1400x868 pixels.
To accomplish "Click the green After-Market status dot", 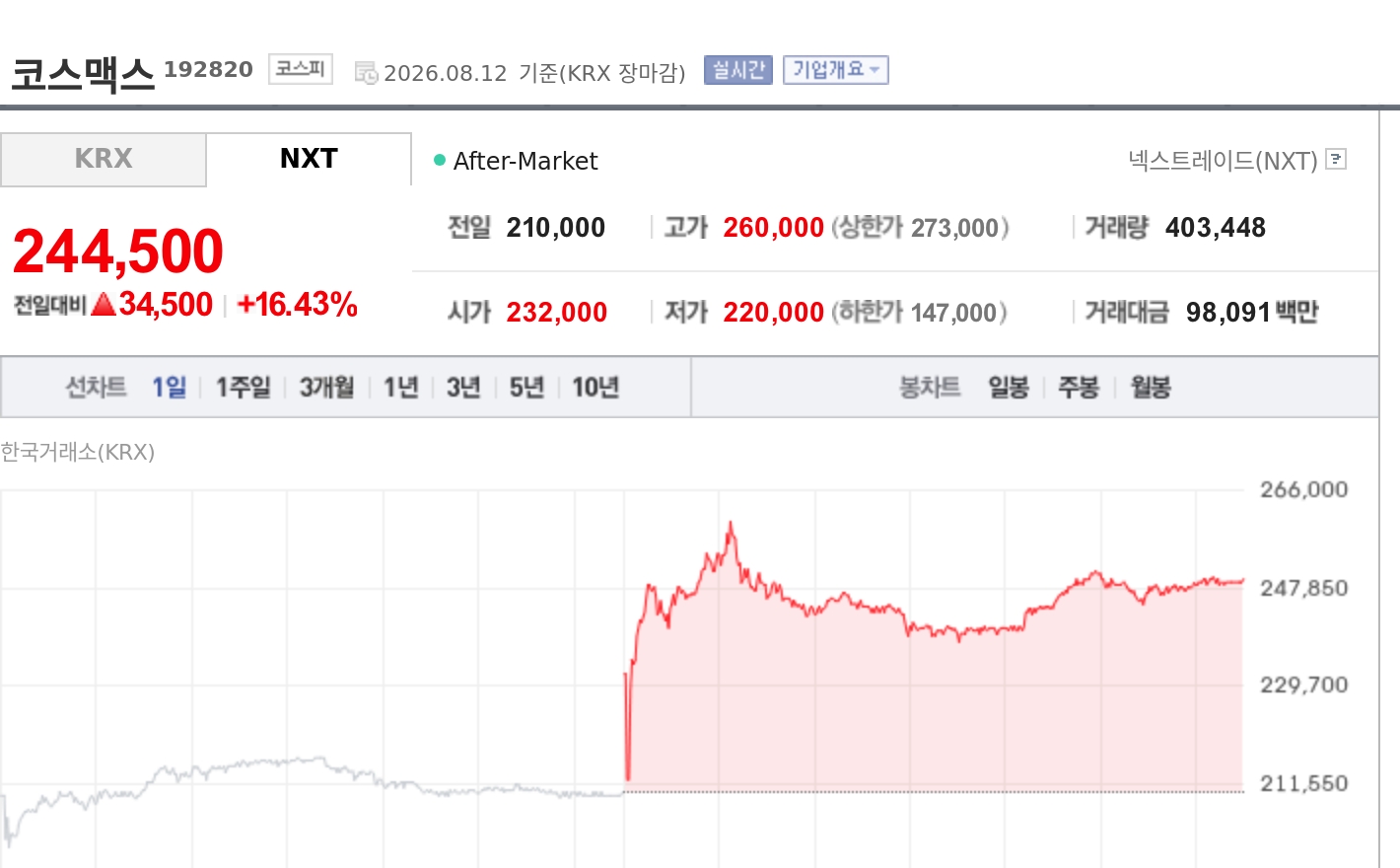I will click(440, 160).
